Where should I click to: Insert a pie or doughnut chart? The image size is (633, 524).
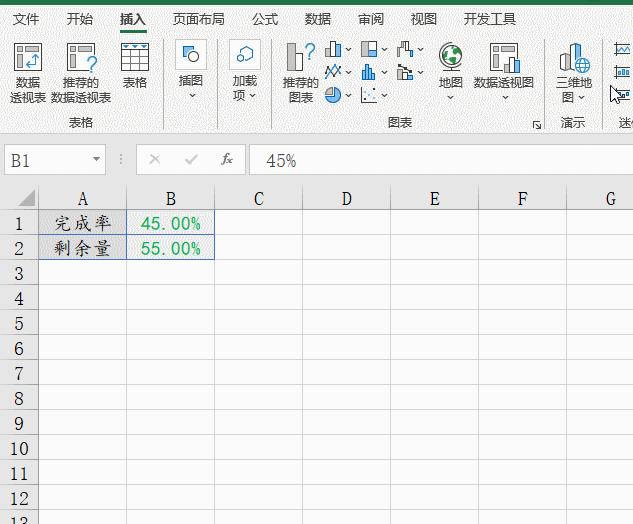(333, 95)
